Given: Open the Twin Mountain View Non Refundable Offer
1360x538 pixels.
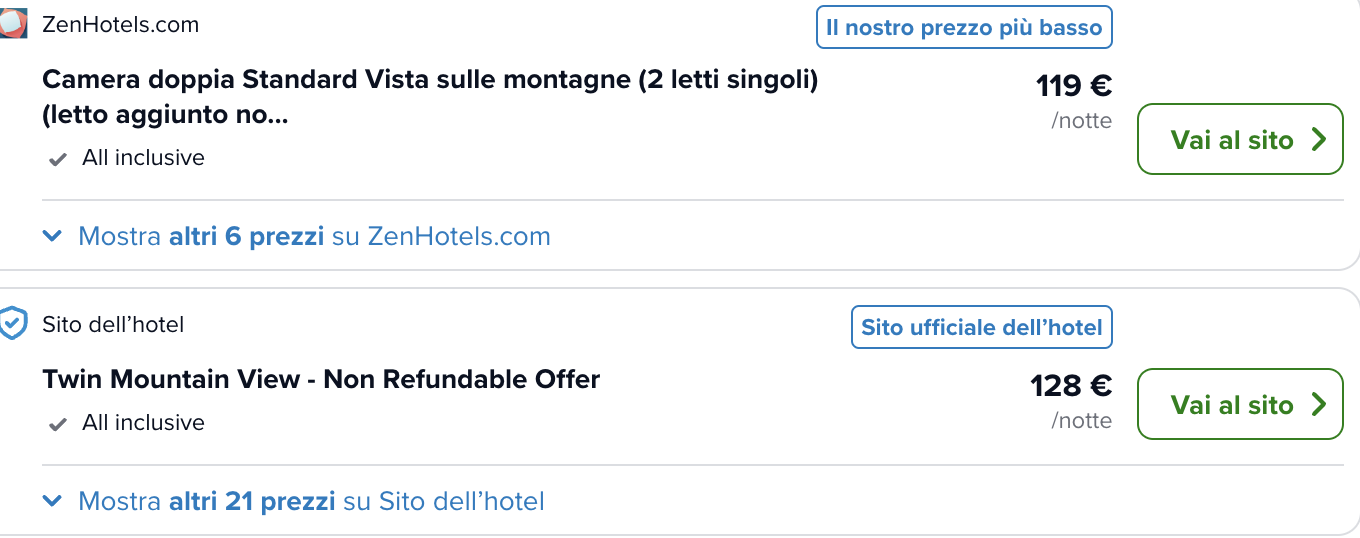Looking at the screenshot, I should click(321, 380).
